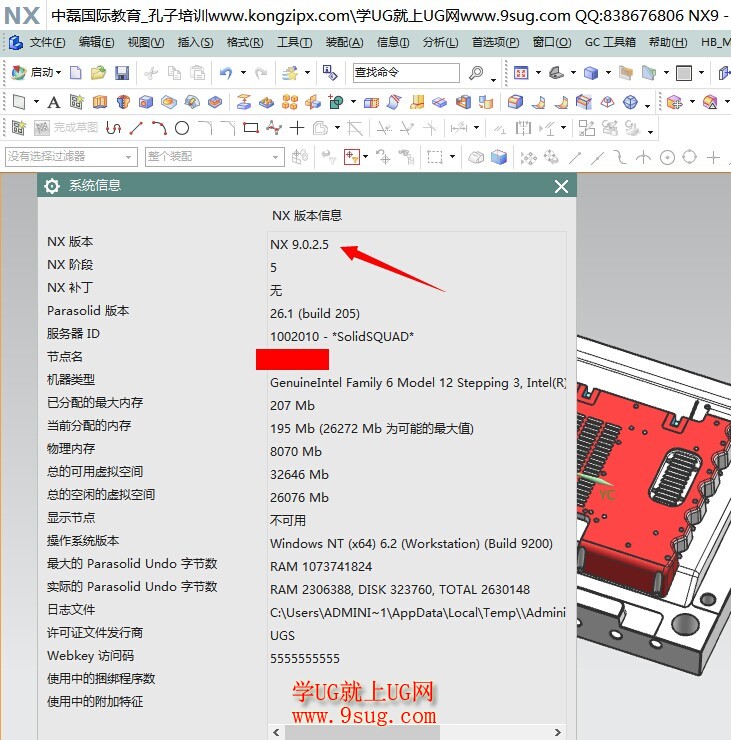This screenshot has height=740, width=731.
Task: Select the sketch Circle tool
Action: point(182,128)
